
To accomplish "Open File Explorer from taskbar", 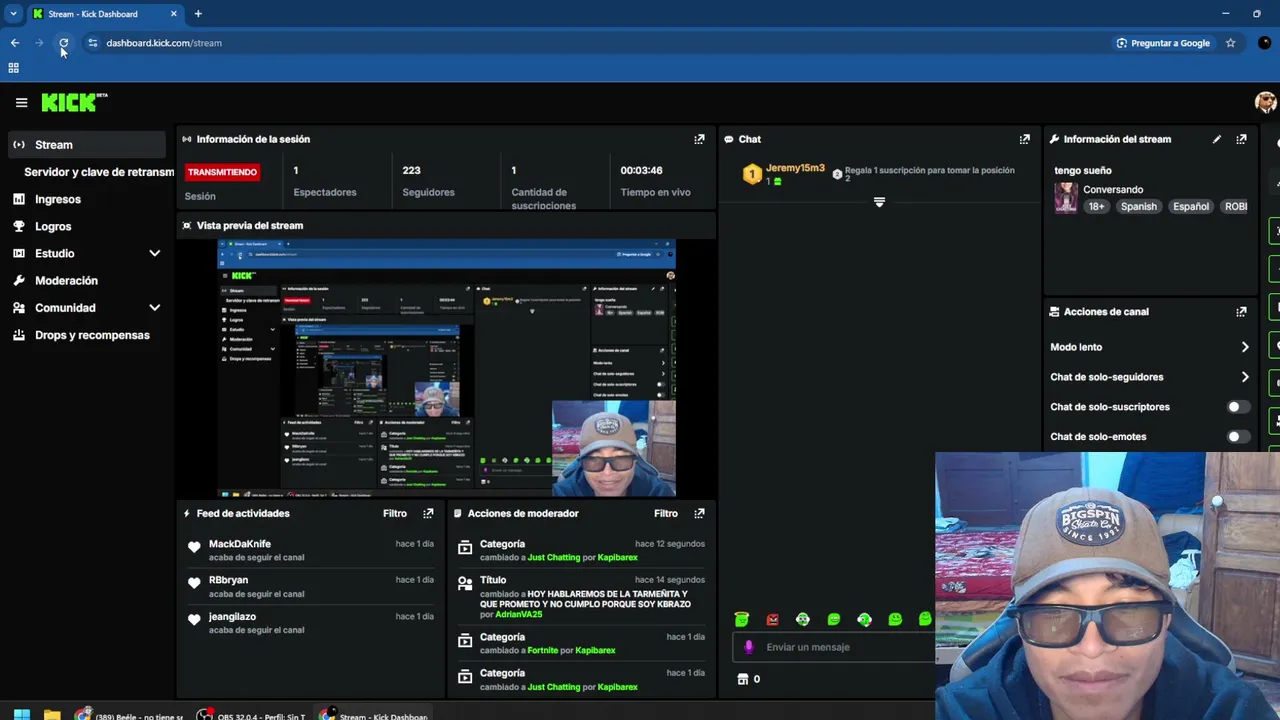I will pyautogui.click(x=52, y=715).
